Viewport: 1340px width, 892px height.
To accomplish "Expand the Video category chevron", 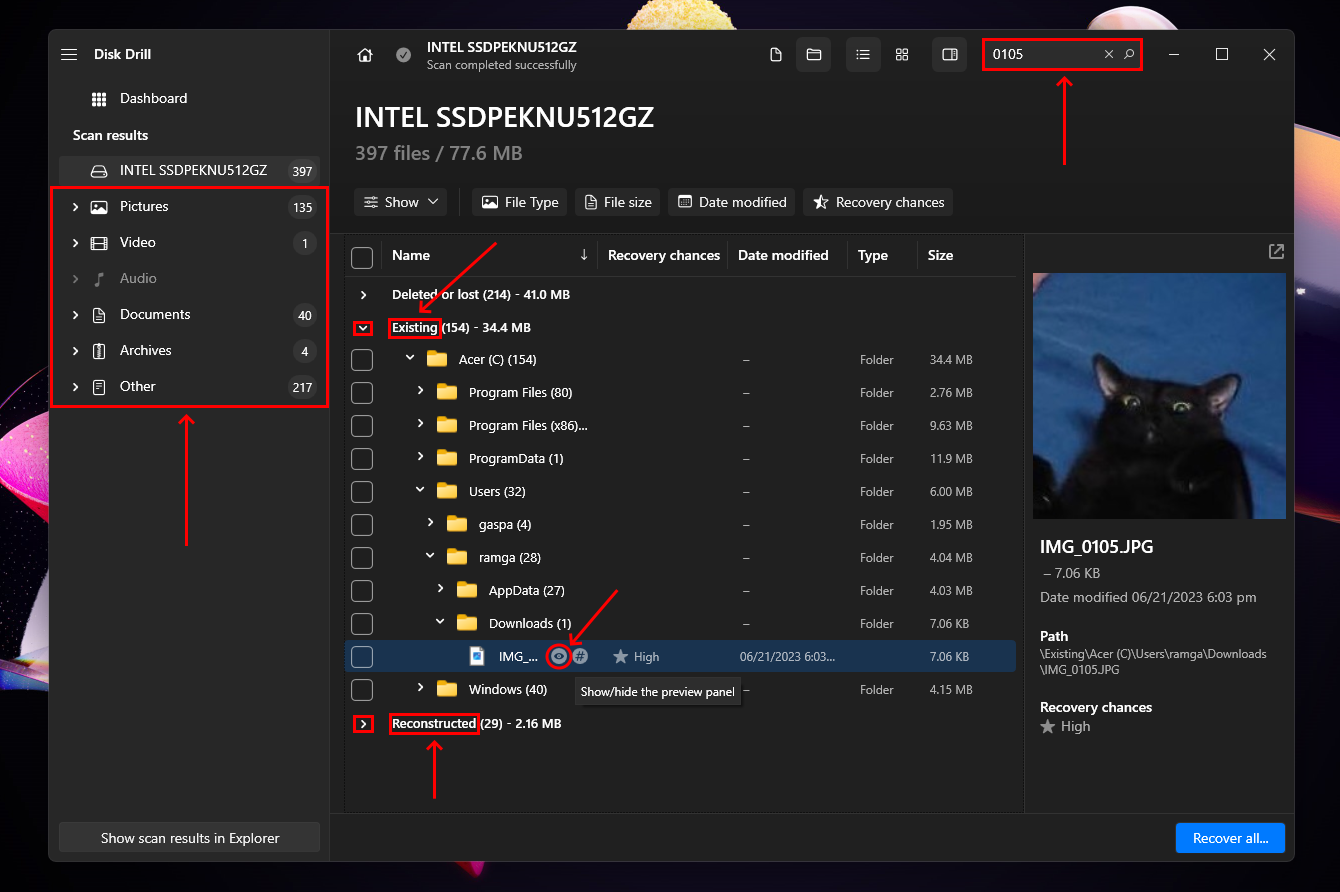I will (x=75, y=243).
